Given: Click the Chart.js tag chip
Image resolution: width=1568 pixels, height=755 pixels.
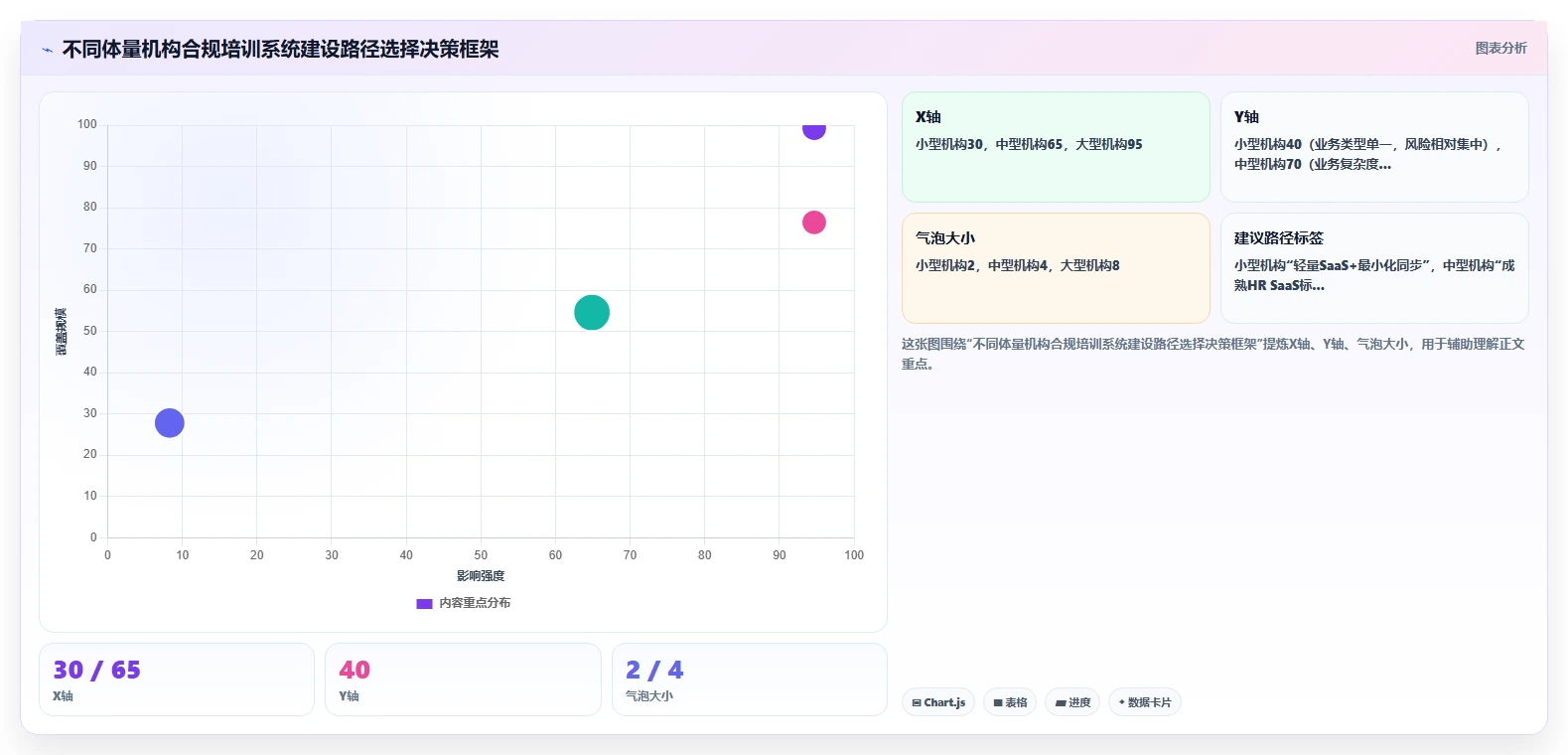Looking at the screenshot, I should (x=938, y=702).
